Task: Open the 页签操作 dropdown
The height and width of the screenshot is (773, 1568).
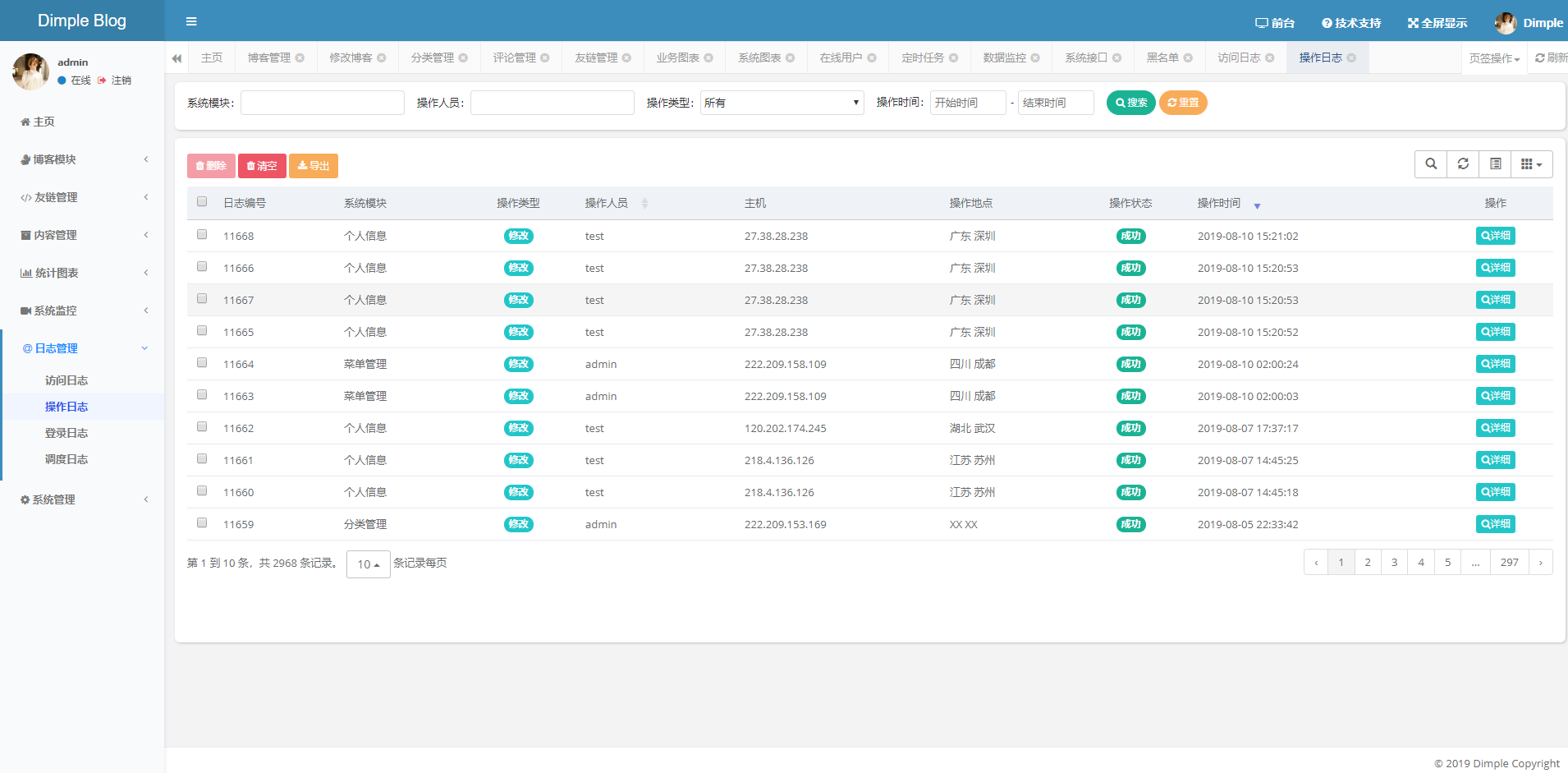Action: tap(1494, 58)
